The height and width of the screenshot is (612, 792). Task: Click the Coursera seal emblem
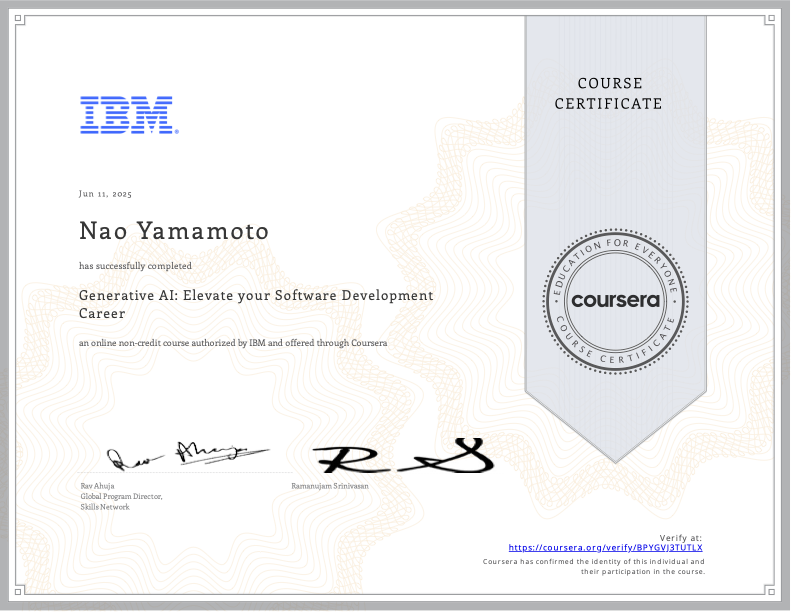[615, 301]
